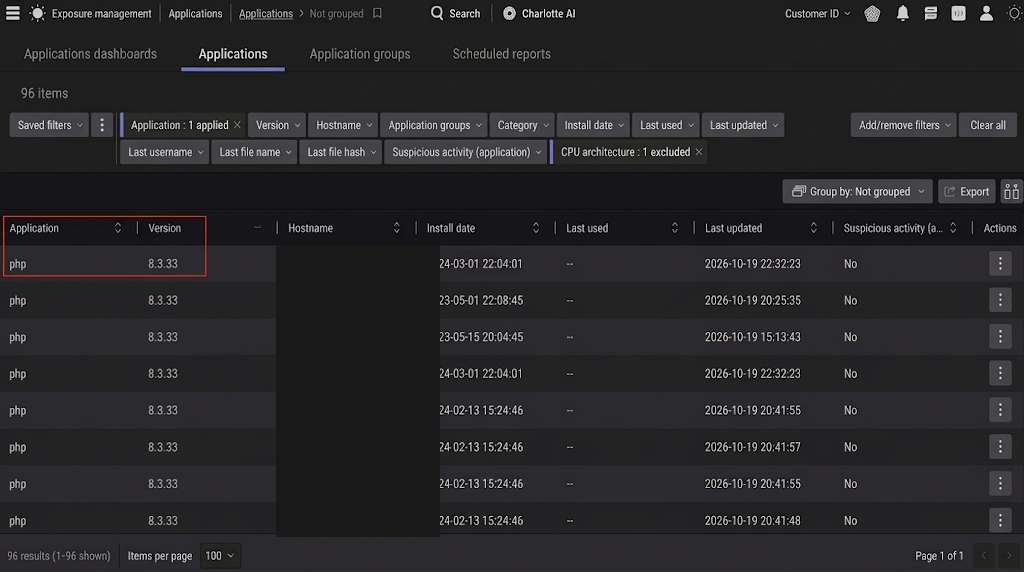1024x572 pixels.
Task: Click the Falcon logo beside Exposure management
Action: [37, 13]
